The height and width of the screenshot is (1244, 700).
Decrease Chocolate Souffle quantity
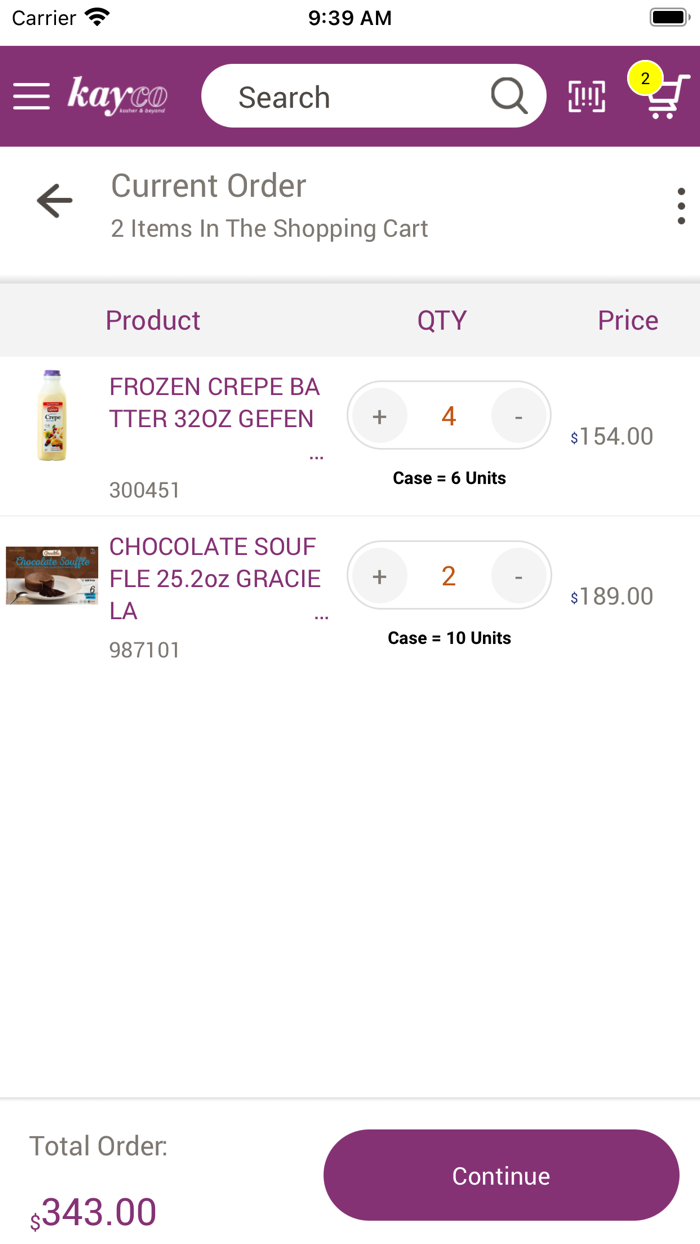pos(518,576)
